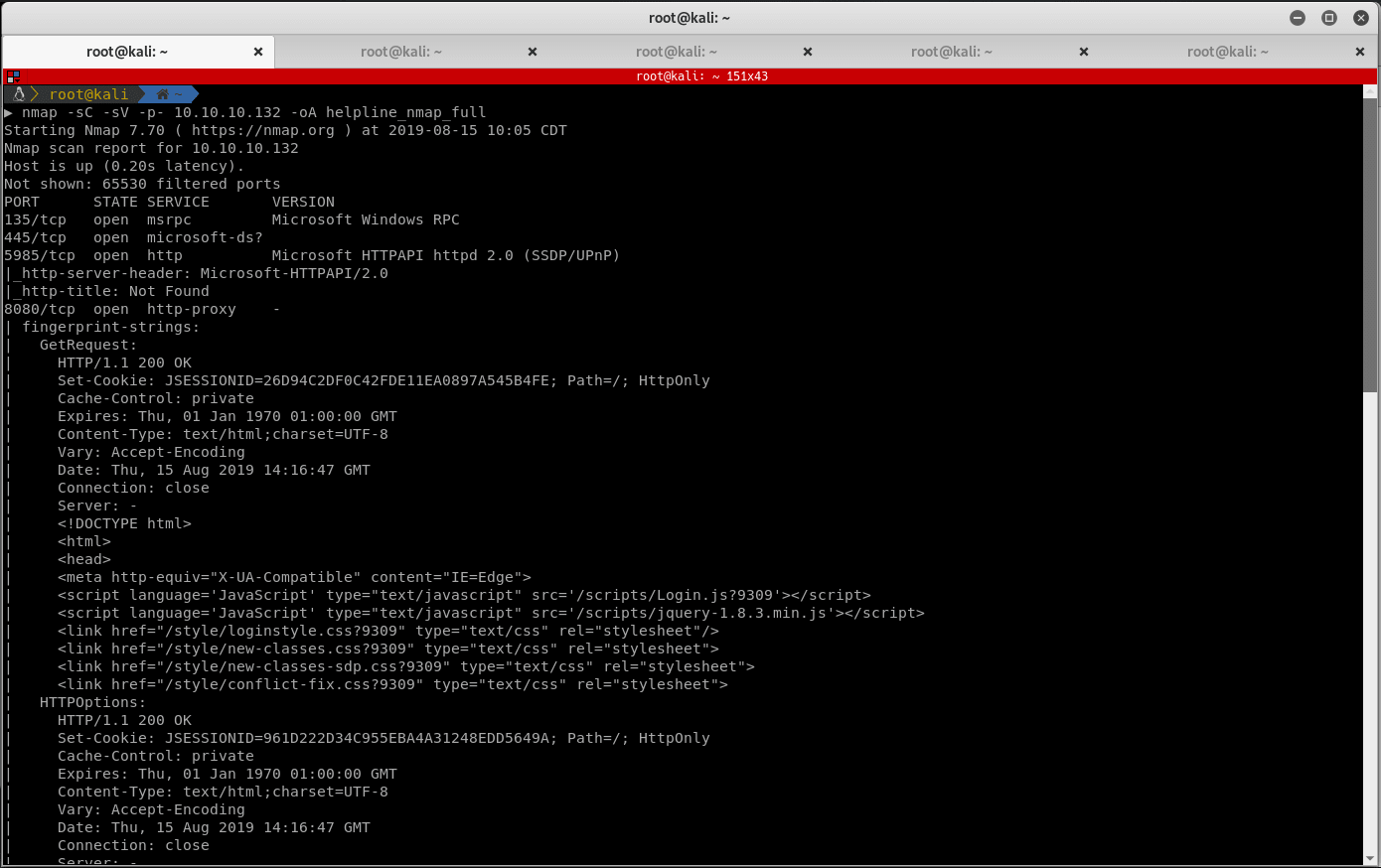
Task: Click the '445/tcp' port entry
Action: (35, 237)
